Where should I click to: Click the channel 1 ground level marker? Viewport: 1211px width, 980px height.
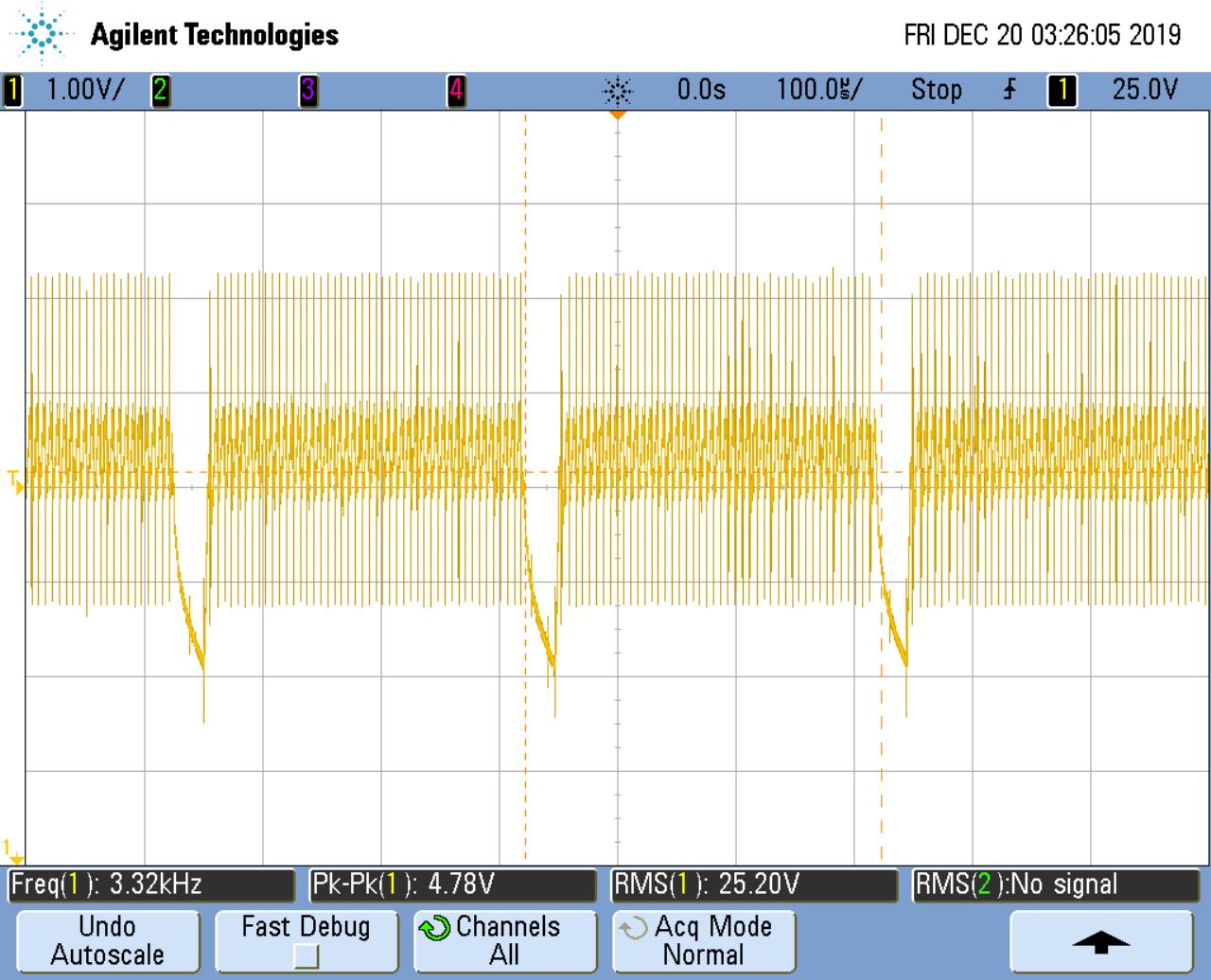tap(13, 850)
